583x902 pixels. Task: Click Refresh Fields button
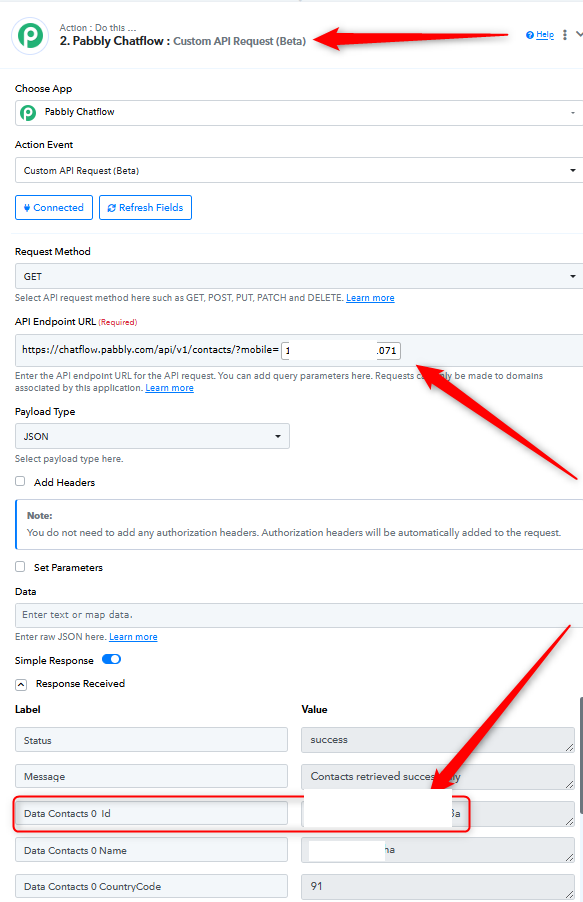pyautogui.click(x=146, y=208)
